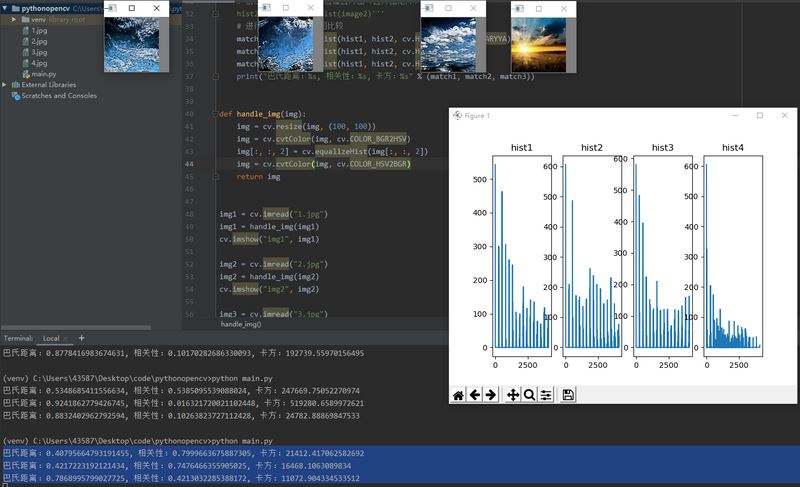The width and height of the screenshot is (800, 487).
Task: Select 4.jpg in the project tree
Action: [x=38, y=63]
